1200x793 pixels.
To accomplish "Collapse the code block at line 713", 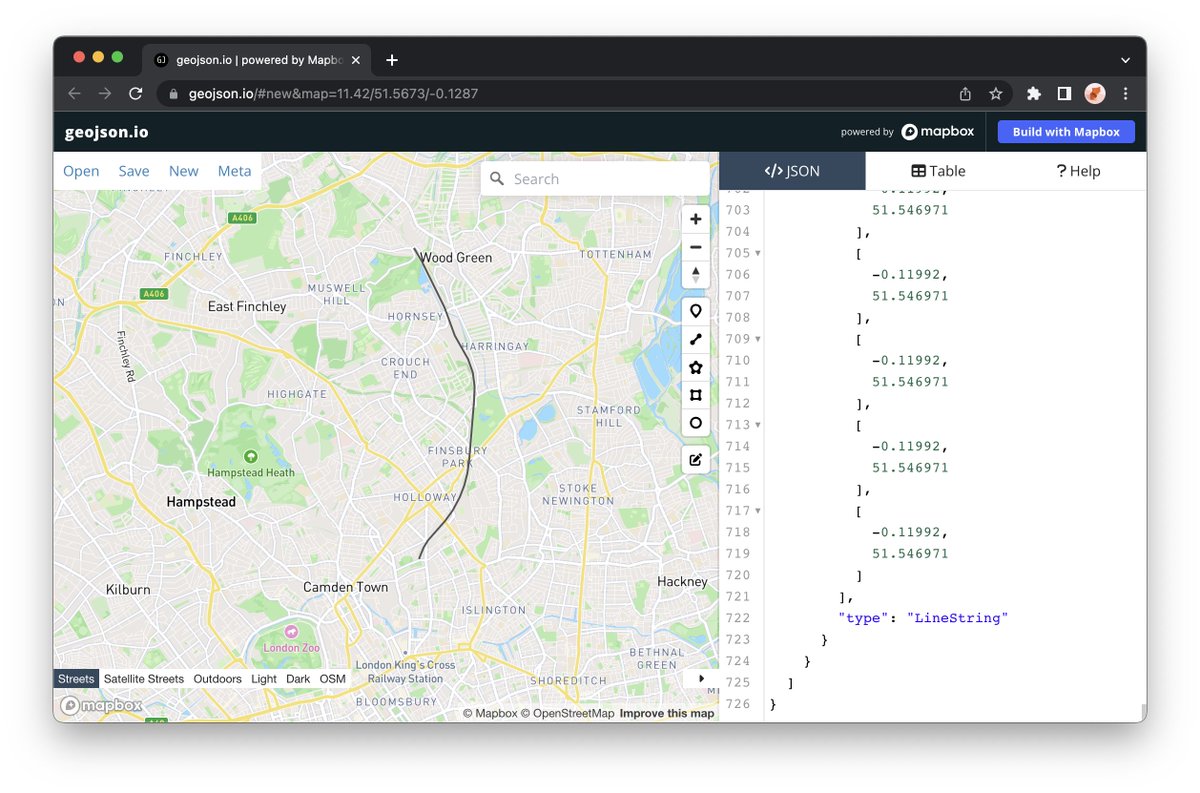I will [x=758, y=425].
